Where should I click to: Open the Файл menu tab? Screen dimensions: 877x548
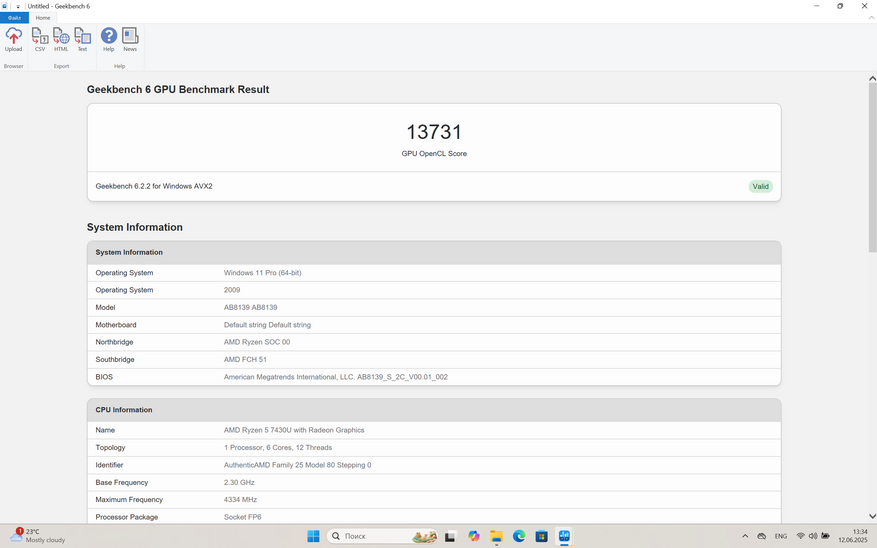(x=14, y=18)
